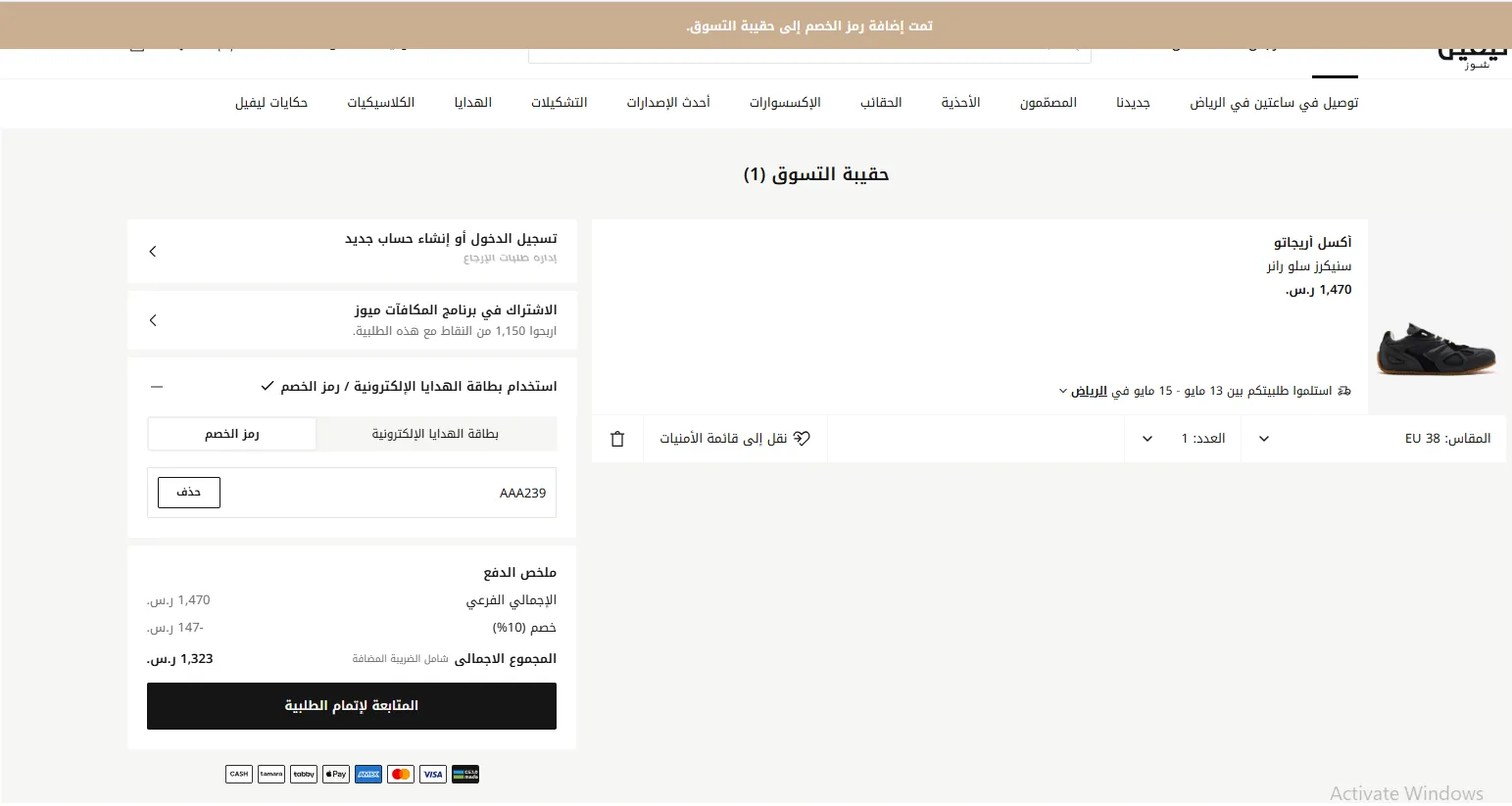Open the التشكيلات menu
This screenshot has height=806, width=1512.
(x=560, y=103)
